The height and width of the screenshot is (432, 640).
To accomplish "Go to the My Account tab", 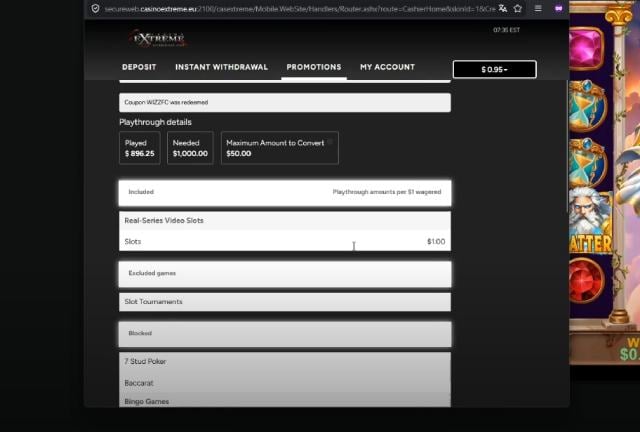I will [x=387, y=67].
